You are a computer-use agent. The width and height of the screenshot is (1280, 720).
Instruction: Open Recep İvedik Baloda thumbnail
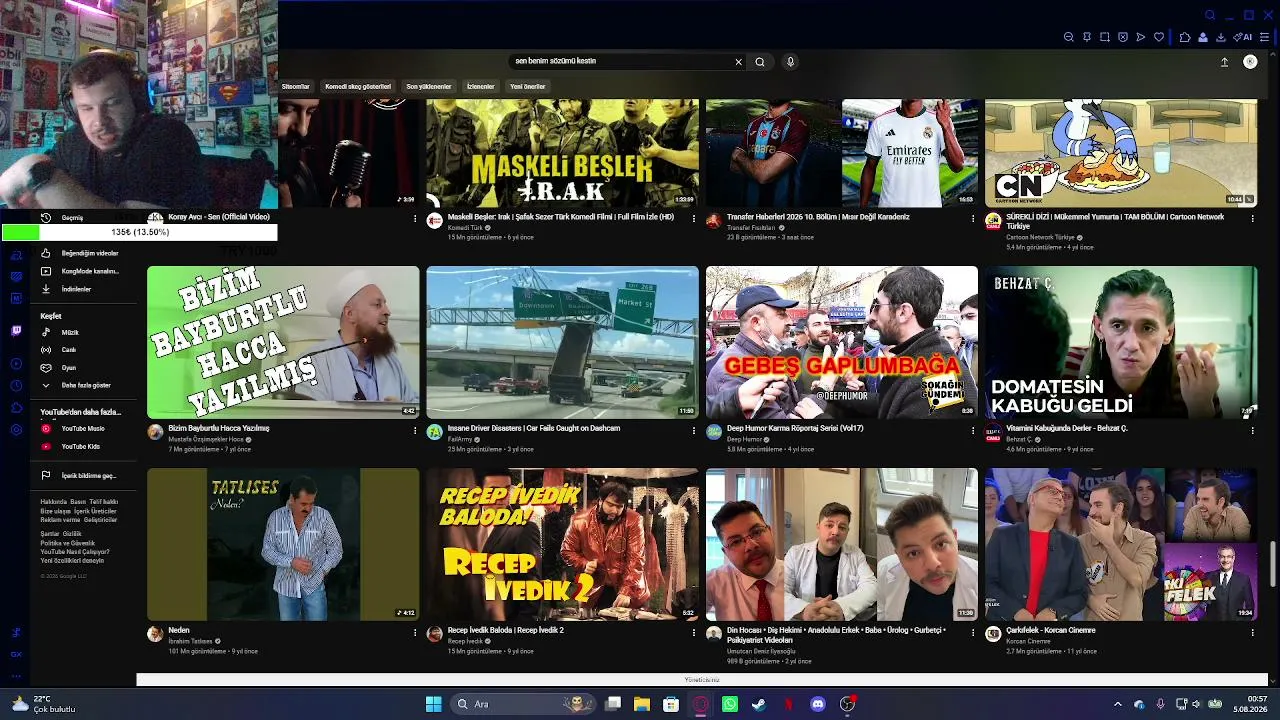pos(563,544)
